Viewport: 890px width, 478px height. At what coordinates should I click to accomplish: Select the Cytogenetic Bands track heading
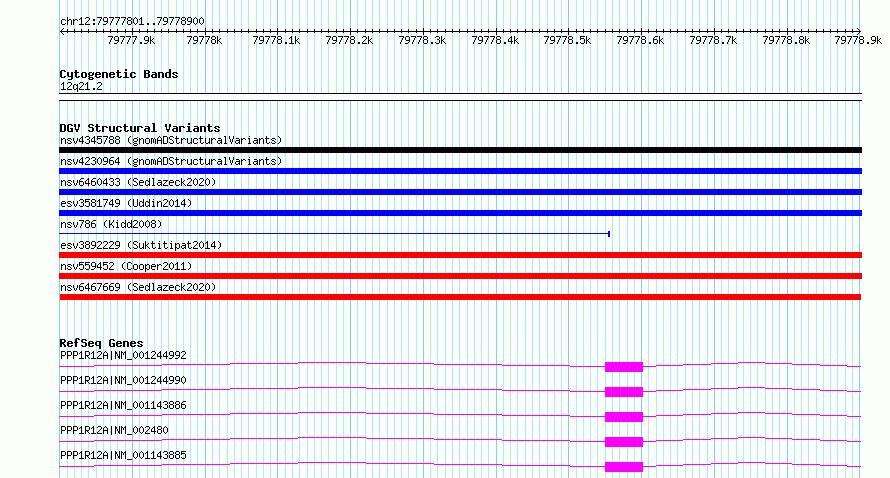[119, 74]
